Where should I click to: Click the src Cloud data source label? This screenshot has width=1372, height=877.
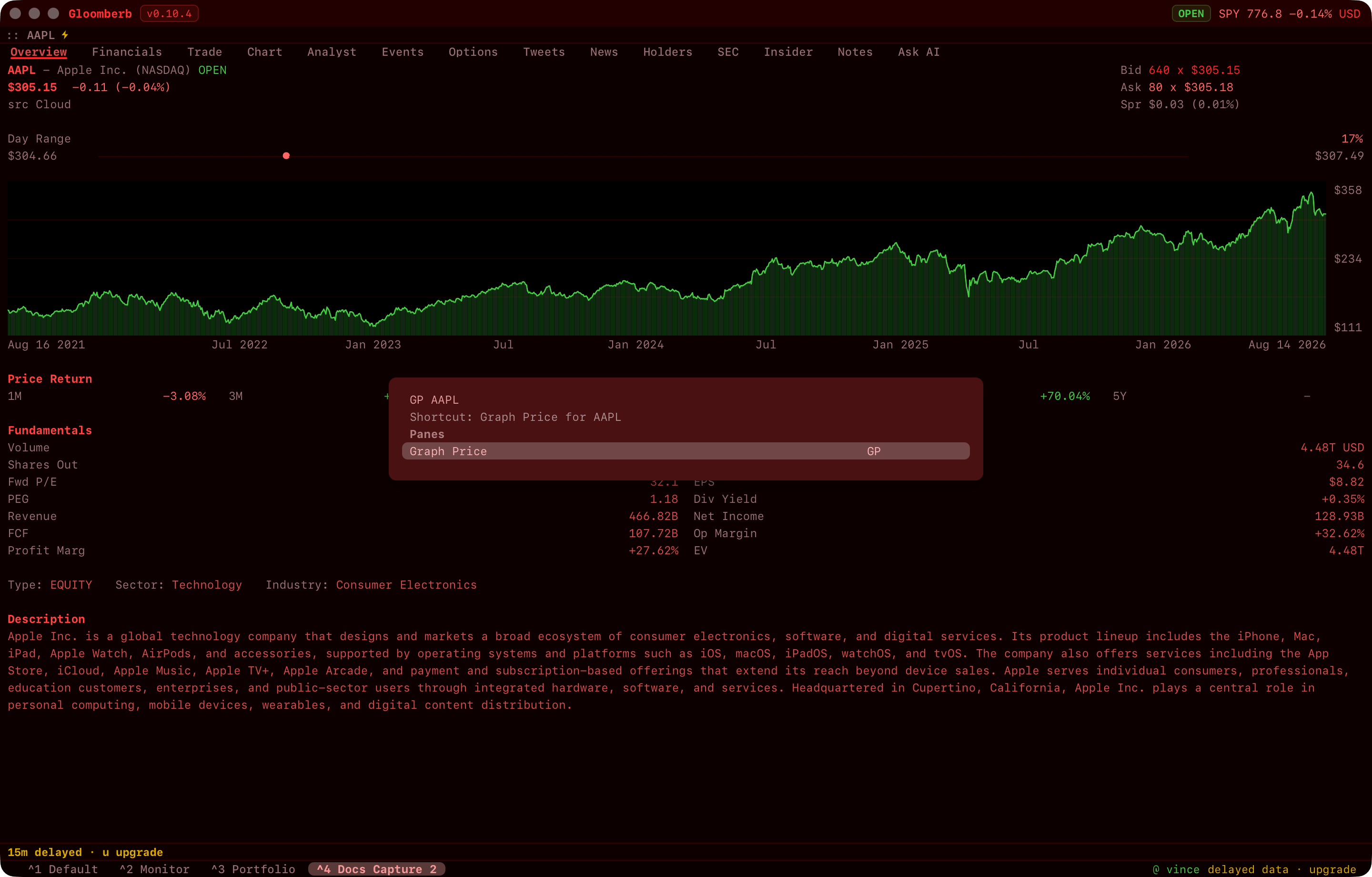point(40,104)
